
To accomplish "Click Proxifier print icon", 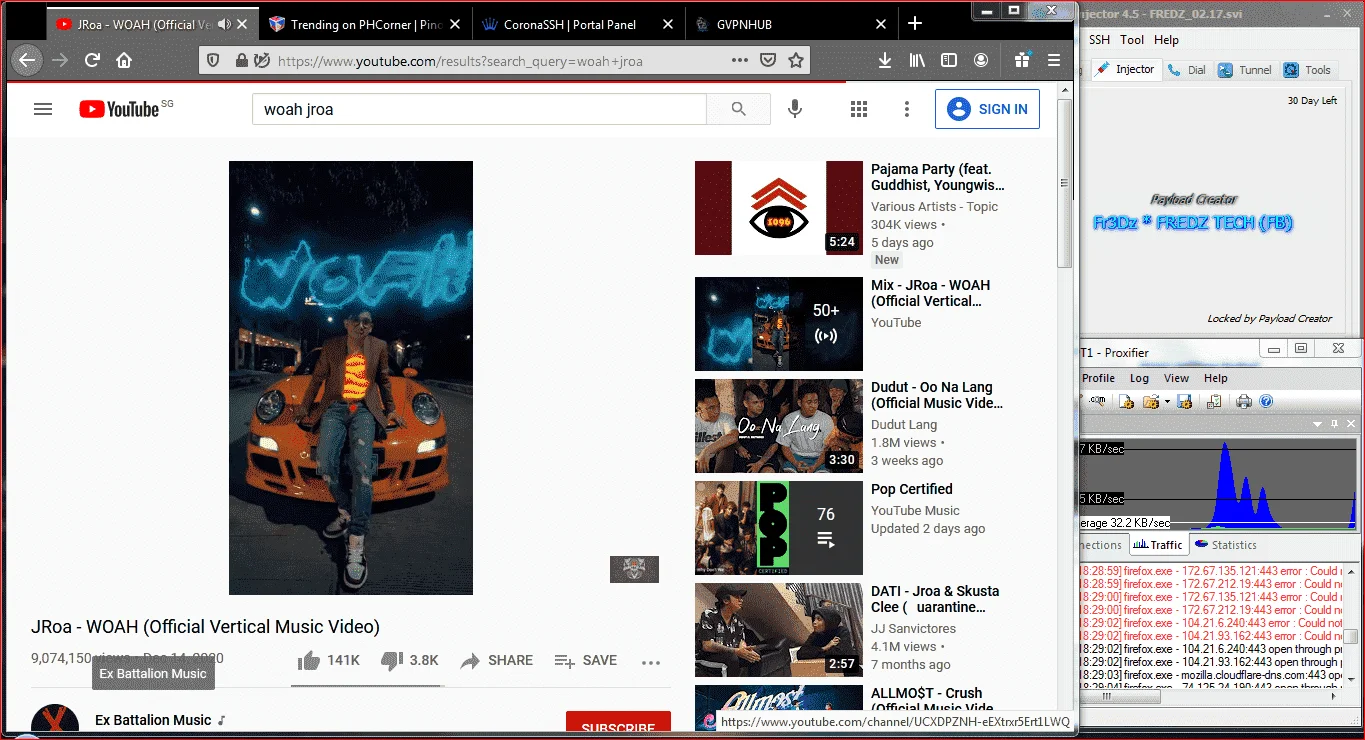I will click(x=1244, y=402).
